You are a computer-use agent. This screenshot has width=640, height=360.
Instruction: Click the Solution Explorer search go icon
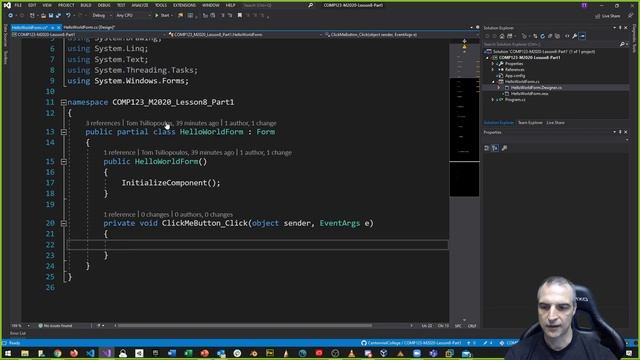[x=622, y=44]
